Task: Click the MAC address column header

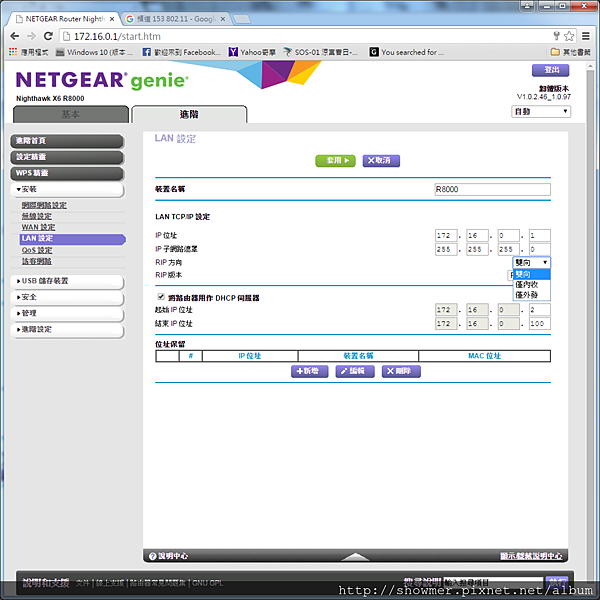Action: [484, 356]
